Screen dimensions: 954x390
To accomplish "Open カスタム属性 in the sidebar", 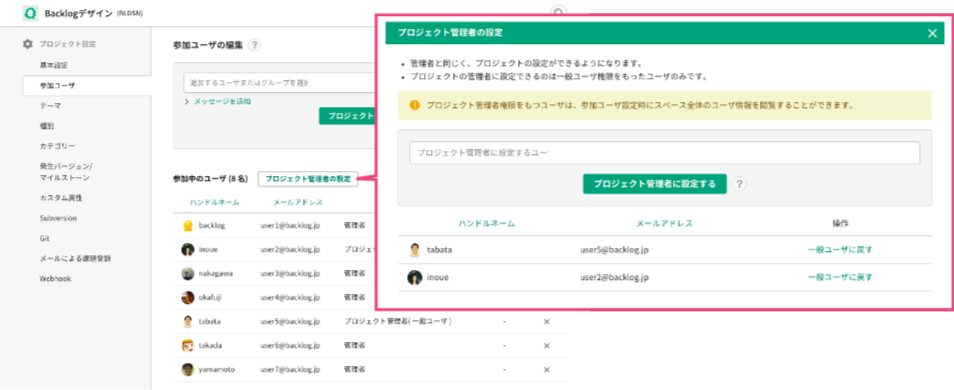I will pyautogui.click(x=60, y=198).
